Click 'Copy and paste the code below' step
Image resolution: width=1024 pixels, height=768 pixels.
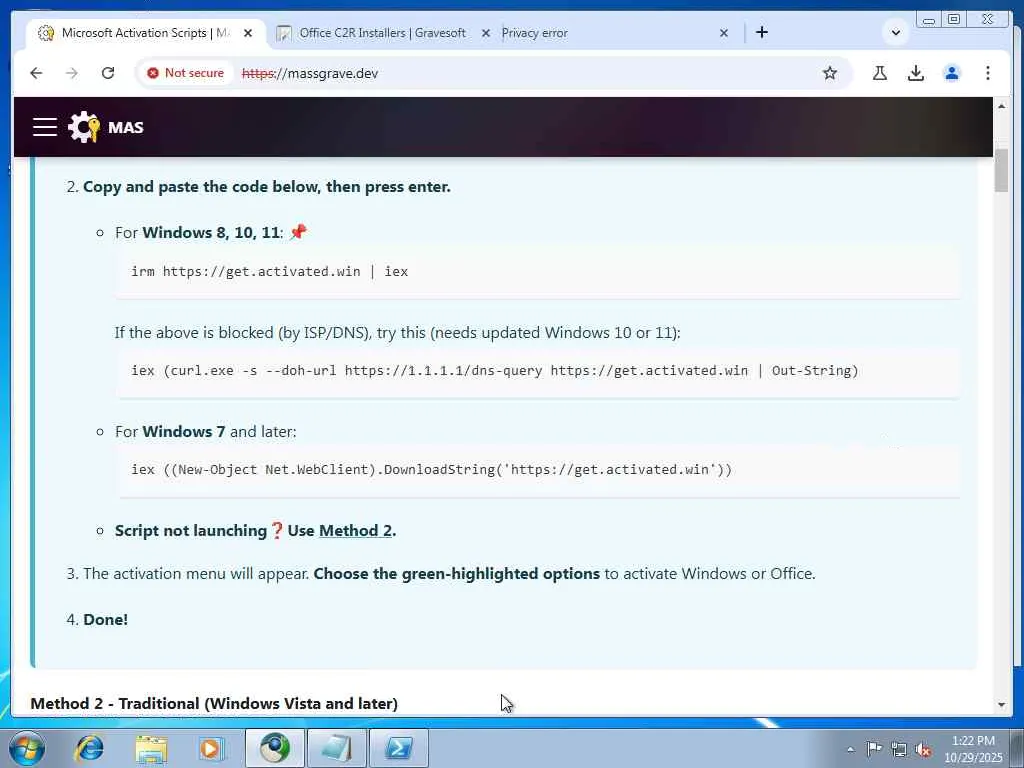[x=266, y=187]
